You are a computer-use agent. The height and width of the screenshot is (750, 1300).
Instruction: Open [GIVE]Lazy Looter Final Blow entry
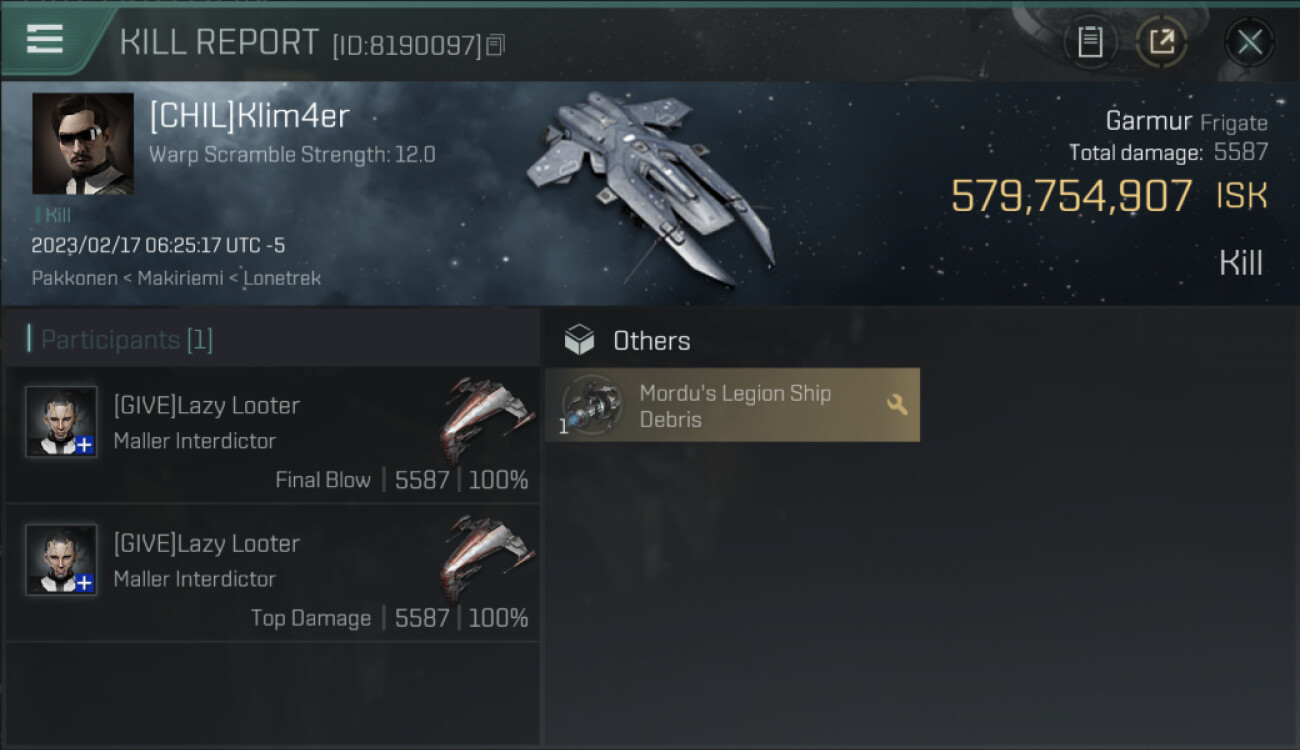(273, 435)
